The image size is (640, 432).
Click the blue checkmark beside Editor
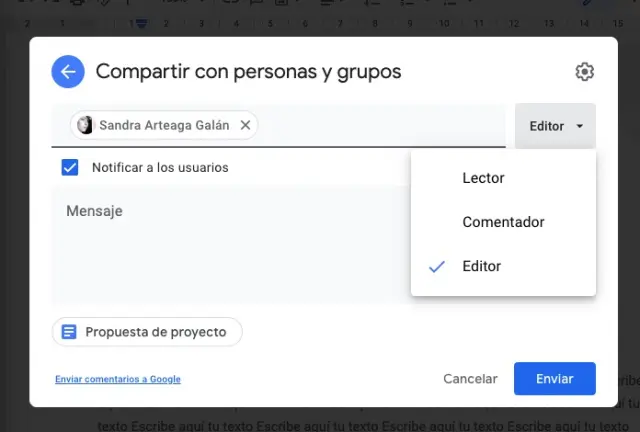tap(436, 267)
